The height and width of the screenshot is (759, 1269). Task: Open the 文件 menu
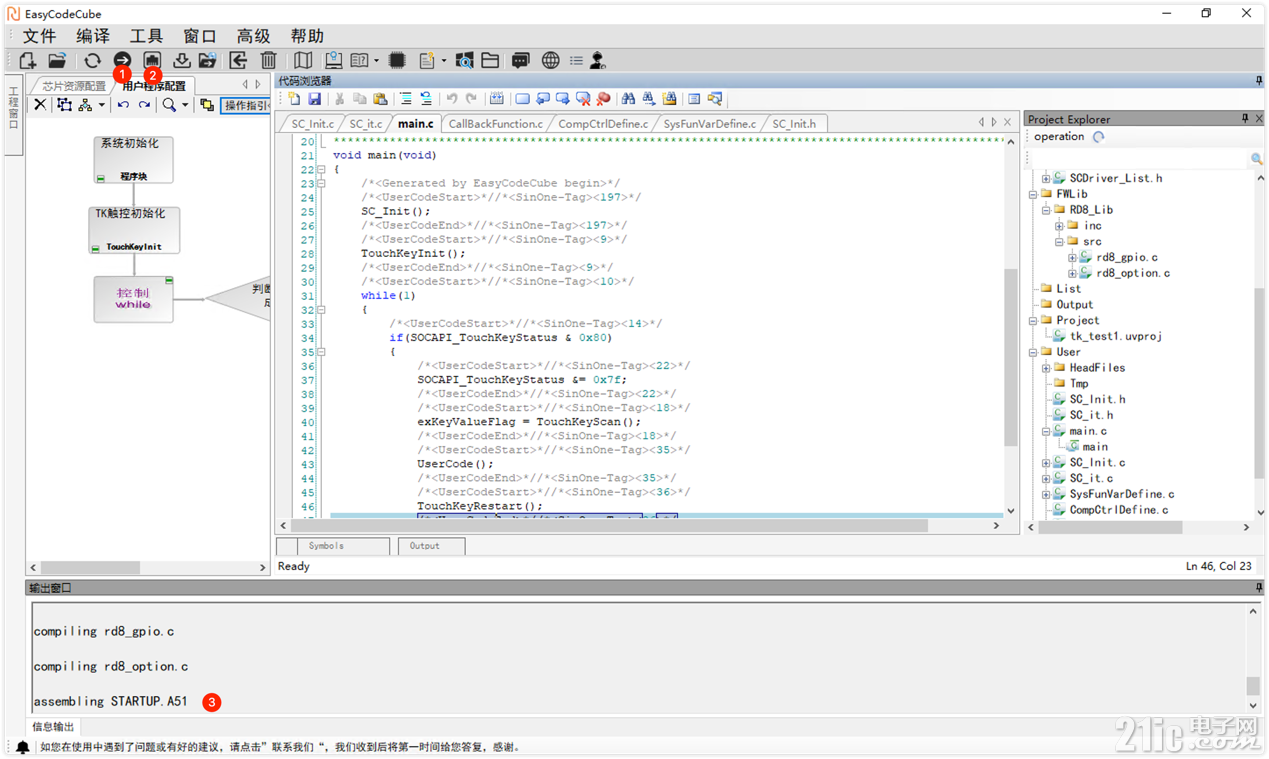tap(39, 37)
